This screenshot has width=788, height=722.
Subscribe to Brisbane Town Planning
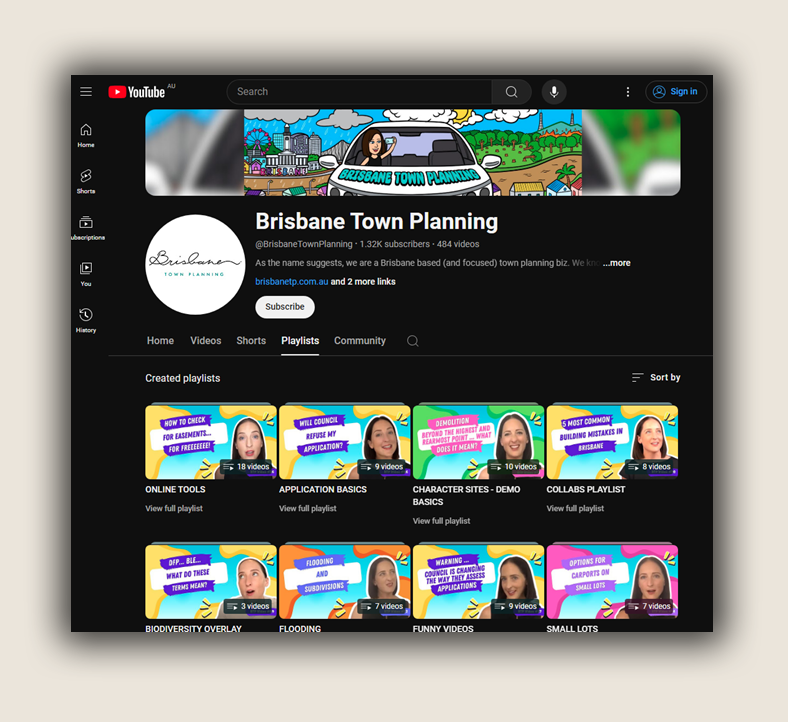[285, 306]
